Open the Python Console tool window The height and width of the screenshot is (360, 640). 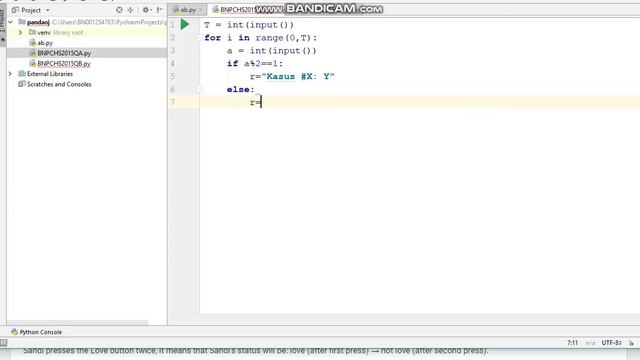(37, 332)
